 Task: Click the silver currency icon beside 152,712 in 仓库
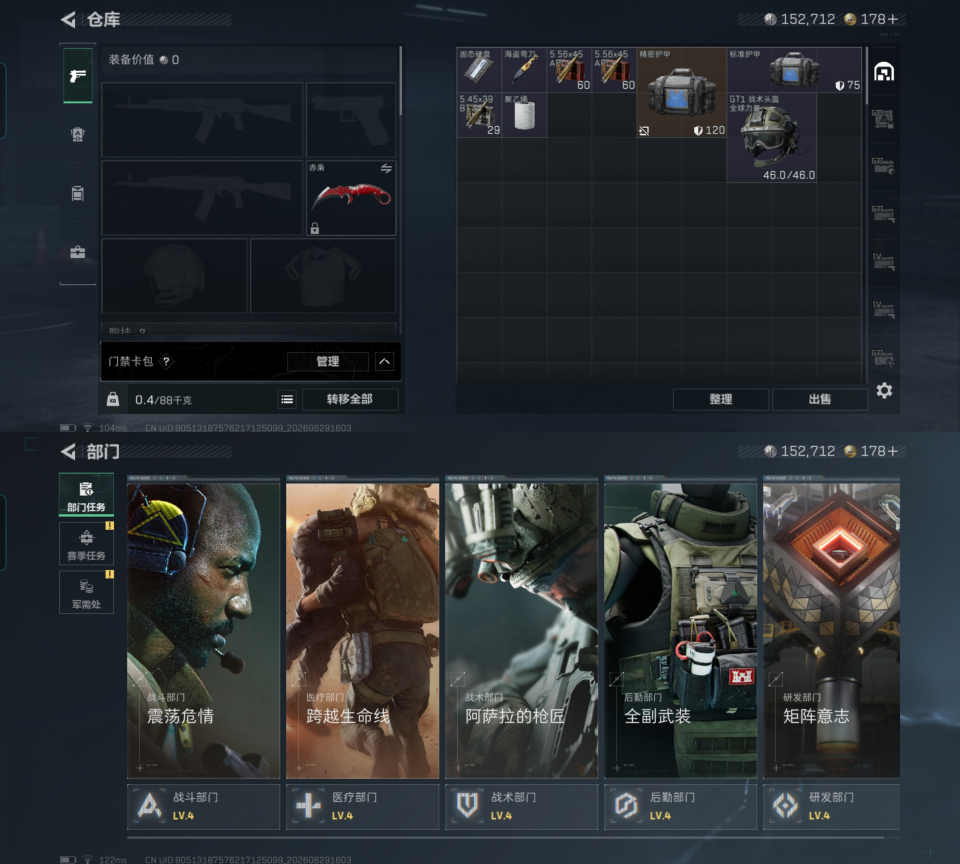click(x=770, y=20)
